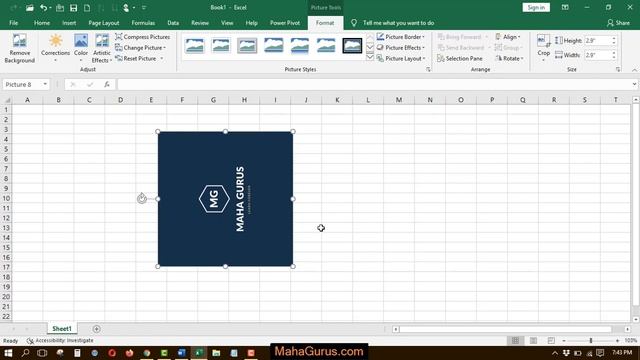
Task: Switch to the Insert tab
Action: click(69, 23)
